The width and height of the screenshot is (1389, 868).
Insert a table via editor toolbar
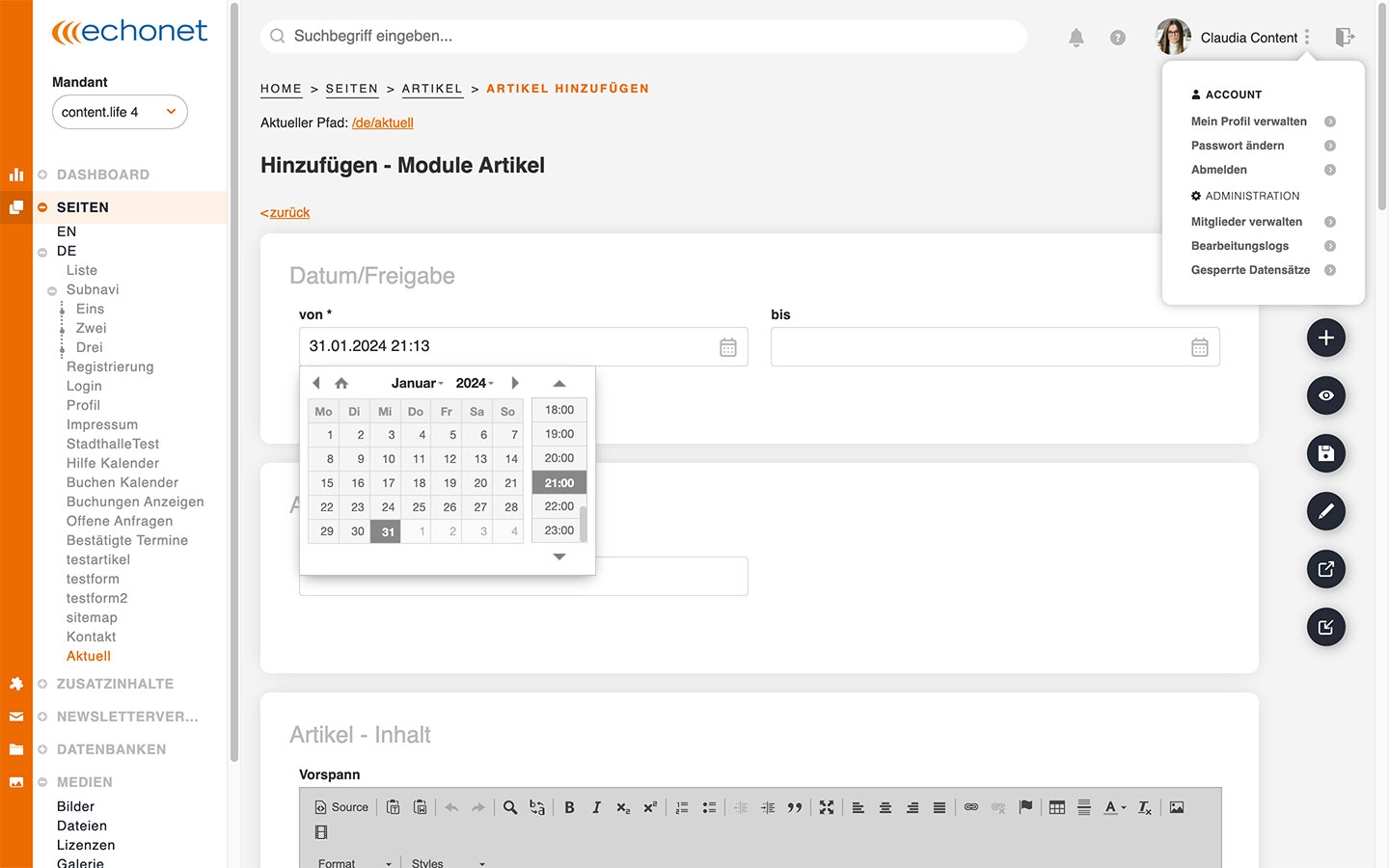pos(1057,807)
